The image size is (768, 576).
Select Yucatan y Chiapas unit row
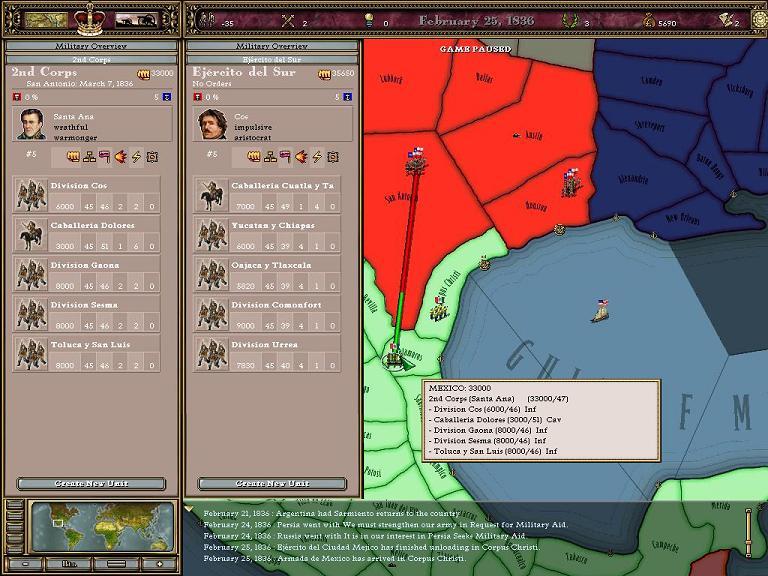(267, 234)
